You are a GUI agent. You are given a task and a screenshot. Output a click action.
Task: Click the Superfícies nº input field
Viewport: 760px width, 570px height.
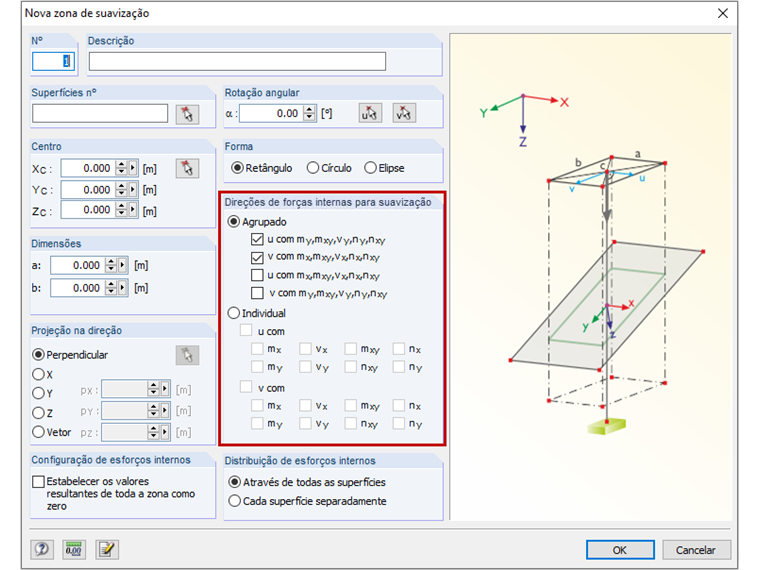(x=100, y=113)
